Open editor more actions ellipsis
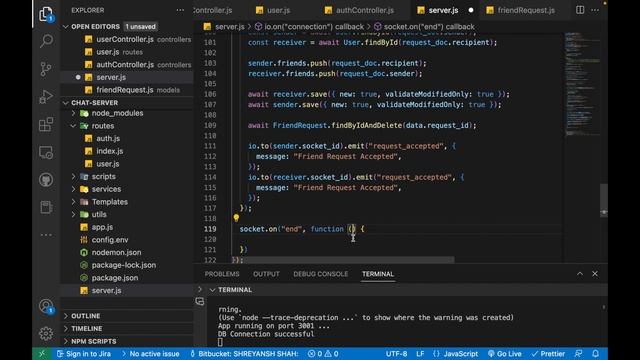640x360 pixels. (595, 10)
